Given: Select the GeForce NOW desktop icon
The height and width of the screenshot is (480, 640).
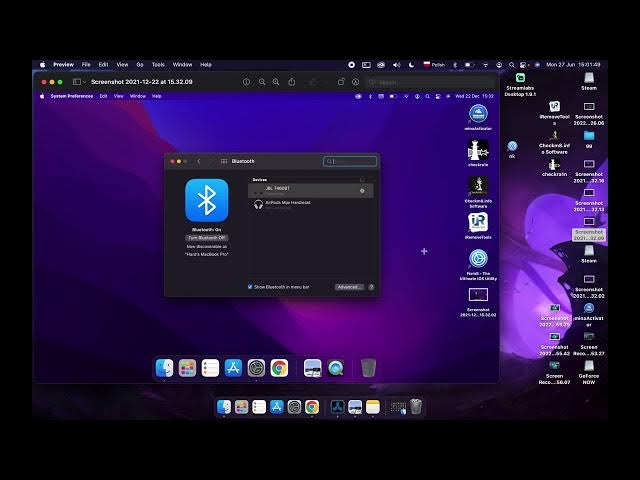Looking at the screenshot, I should tap(589, 372).
